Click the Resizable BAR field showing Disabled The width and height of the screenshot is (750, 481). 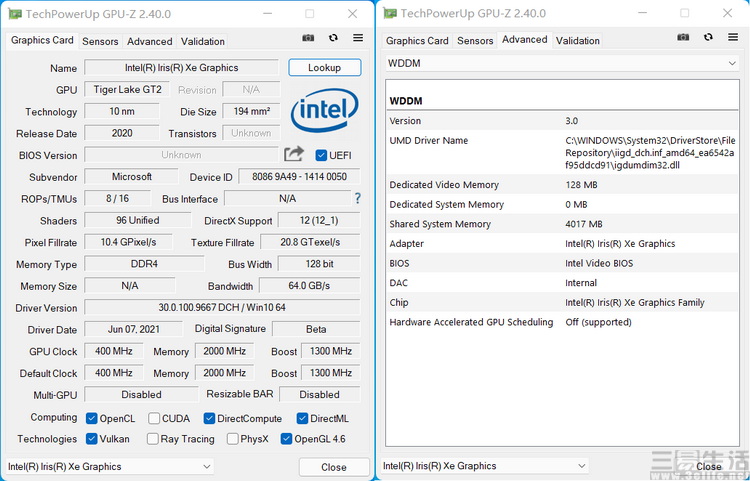tap(320, 394)
